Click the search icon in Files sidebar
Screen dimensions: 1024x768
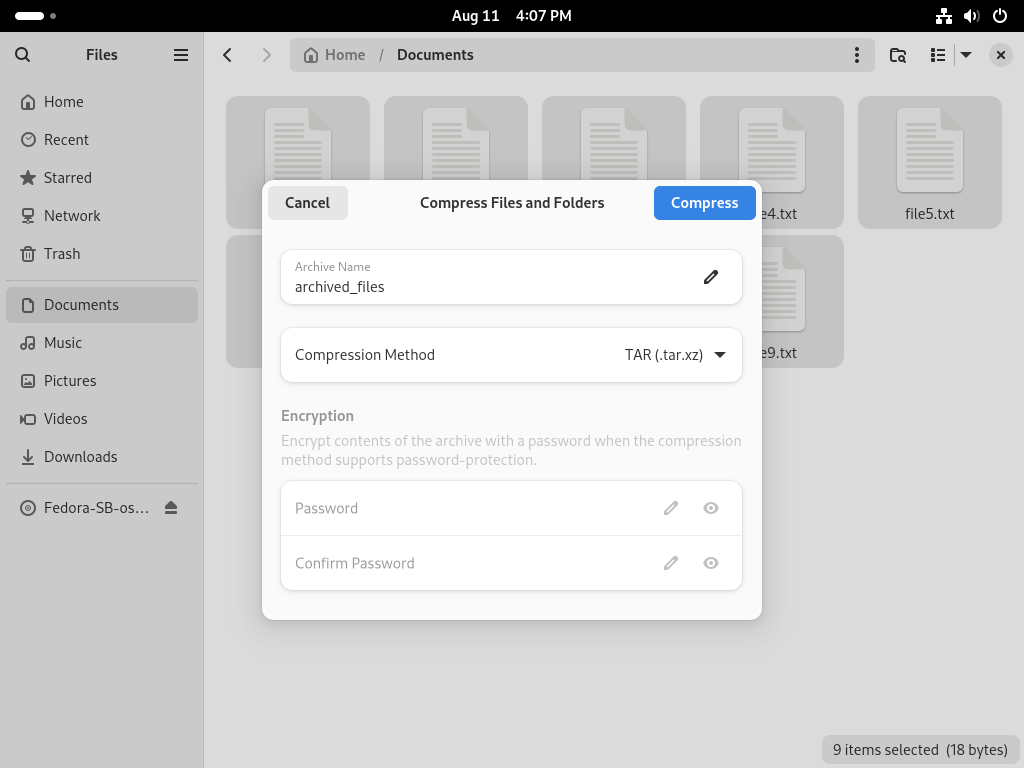(22, 55)
